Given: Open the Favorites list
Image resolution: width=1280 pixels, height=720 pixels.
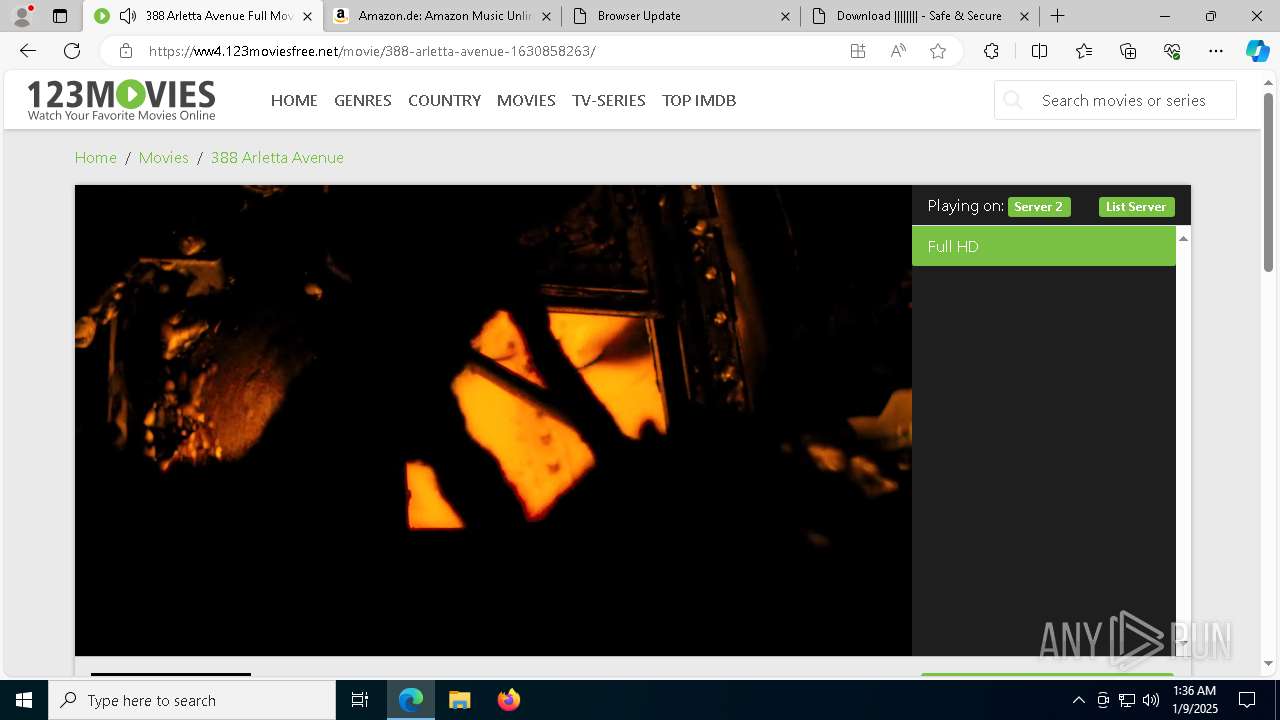Looking at the screenshot, I should pyautogui.click(x=1084, y=51).
